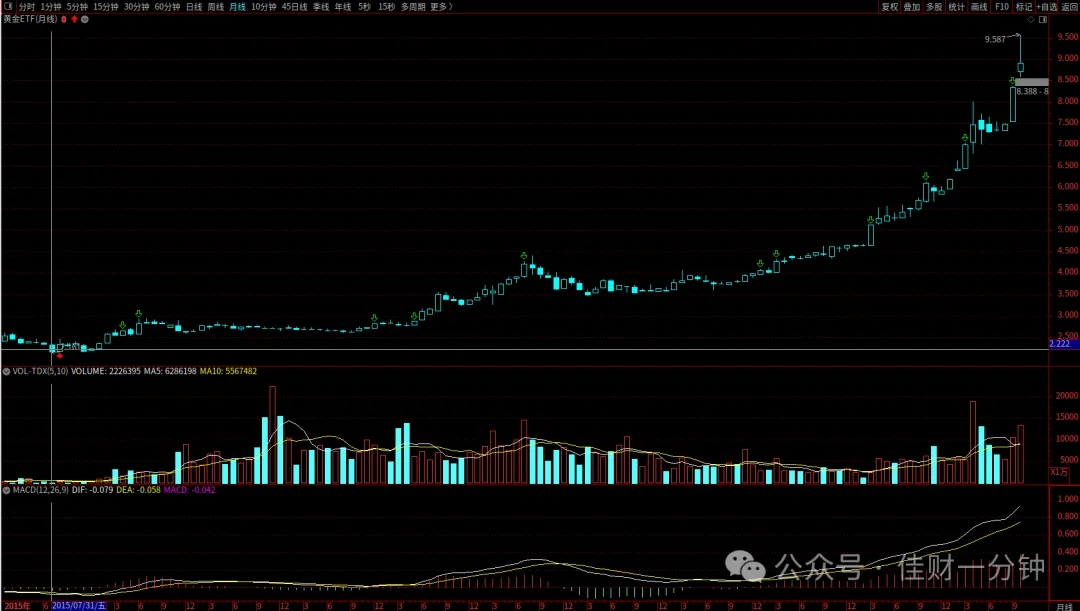The height and width of the screenshot is (611, 1080).
Task: Click the red marker below 2015/07 candle
Action: point(60,355)
